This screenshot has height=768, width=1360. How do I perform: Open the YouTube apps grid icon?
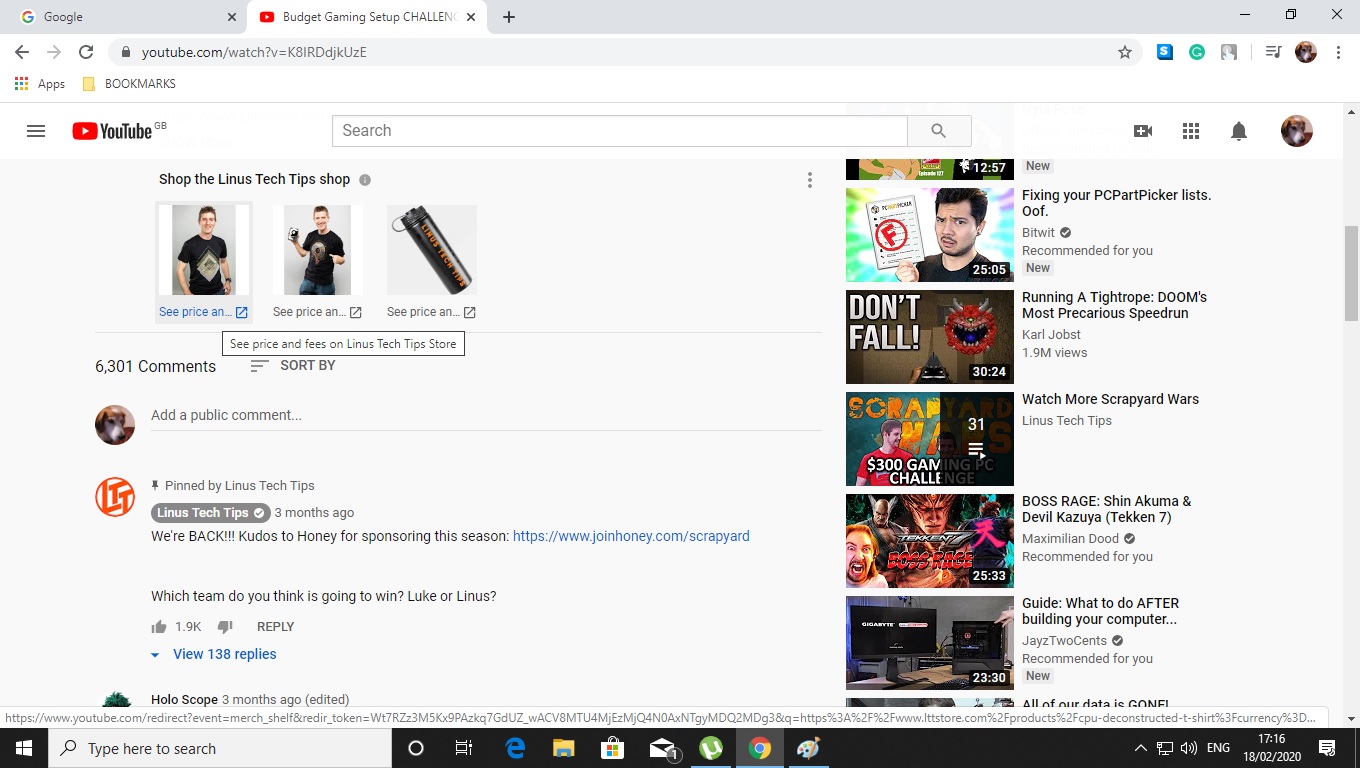[1190, 131]
